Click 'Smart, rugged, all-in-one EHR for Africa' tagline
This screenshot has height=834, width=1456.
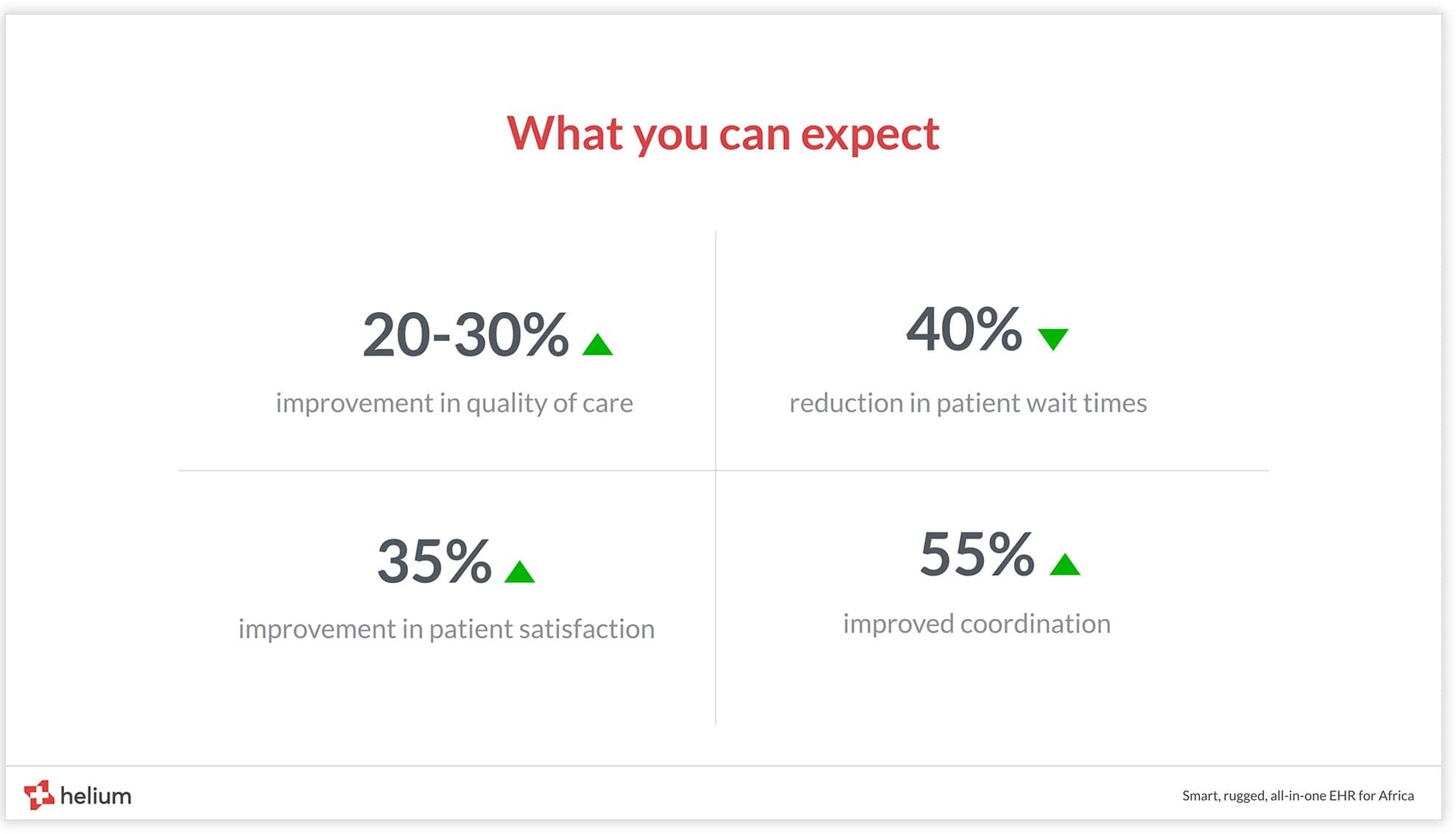coord(1298,796)
